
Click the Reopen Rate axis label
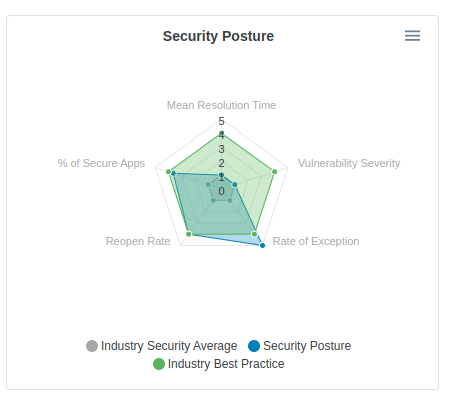click(138, 241)
